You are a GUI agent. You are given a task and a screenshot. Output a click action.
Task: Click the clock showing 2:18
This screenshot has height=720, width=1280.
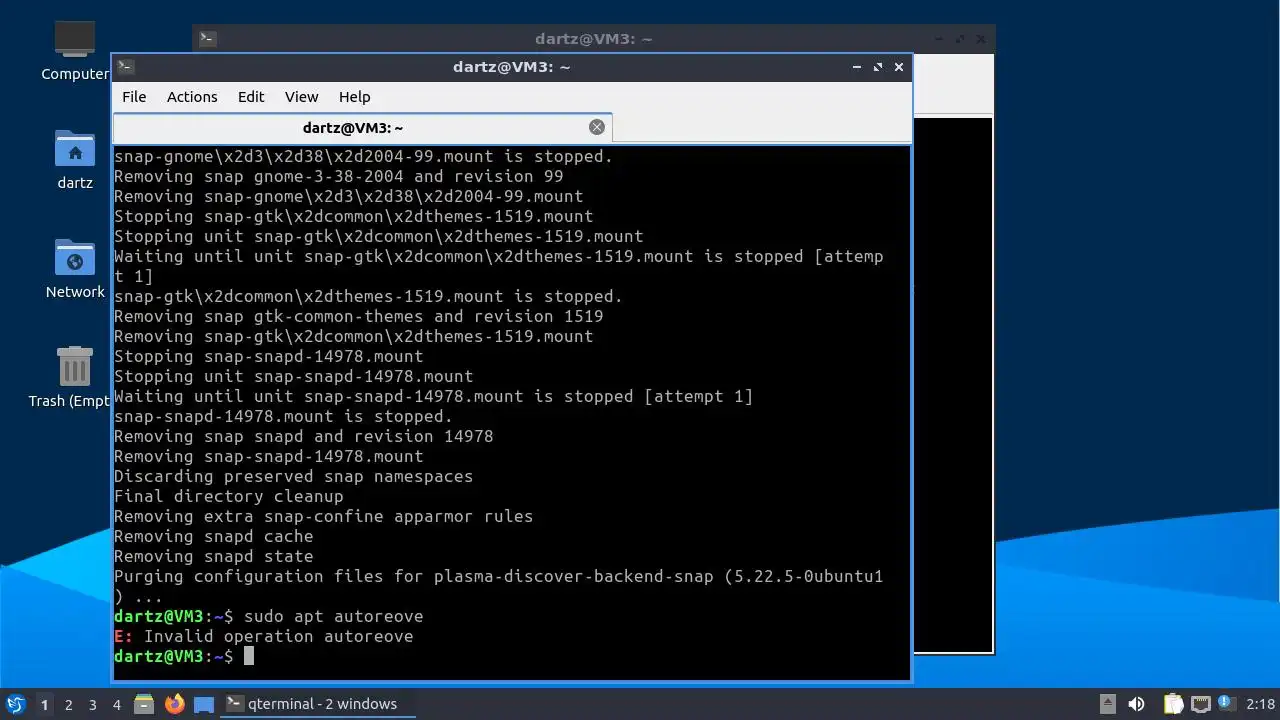(x=1261, y=704)
